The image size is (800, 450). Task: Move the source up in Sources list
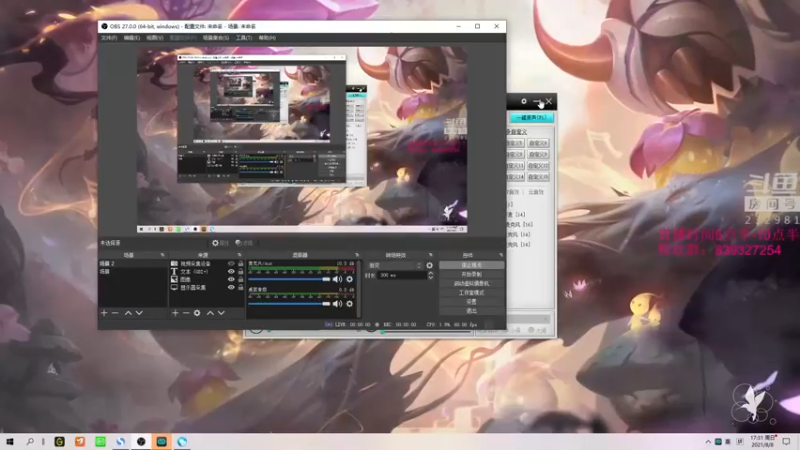click(210, 313)
